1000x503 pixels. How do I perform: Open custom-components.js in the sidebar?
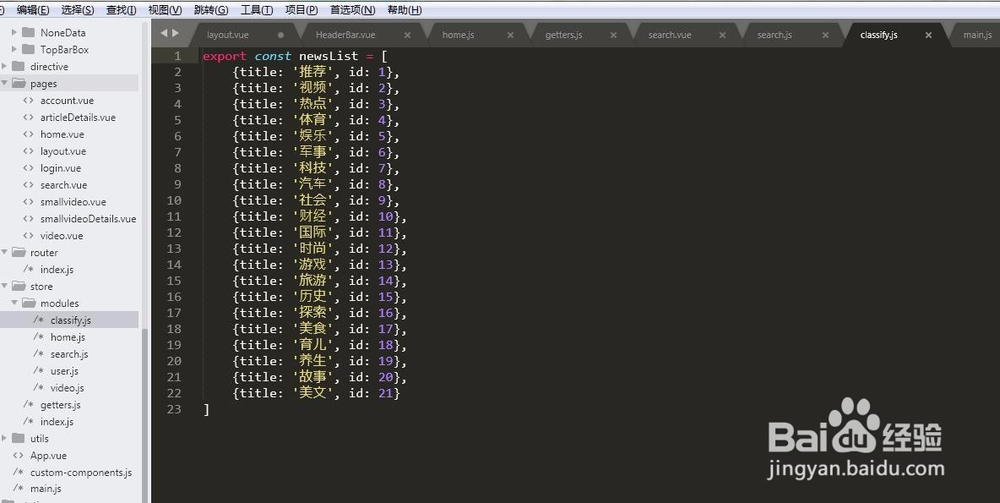point(81,472)
